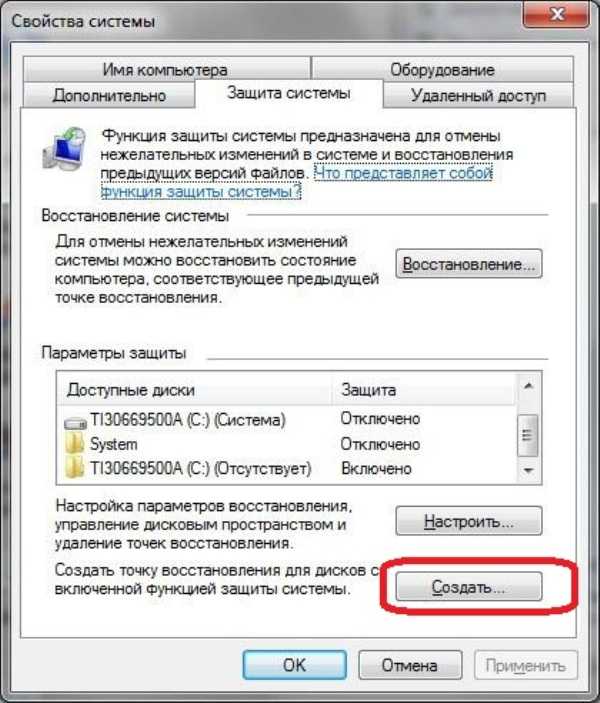Click the Создать... button

tap(469, 586)
